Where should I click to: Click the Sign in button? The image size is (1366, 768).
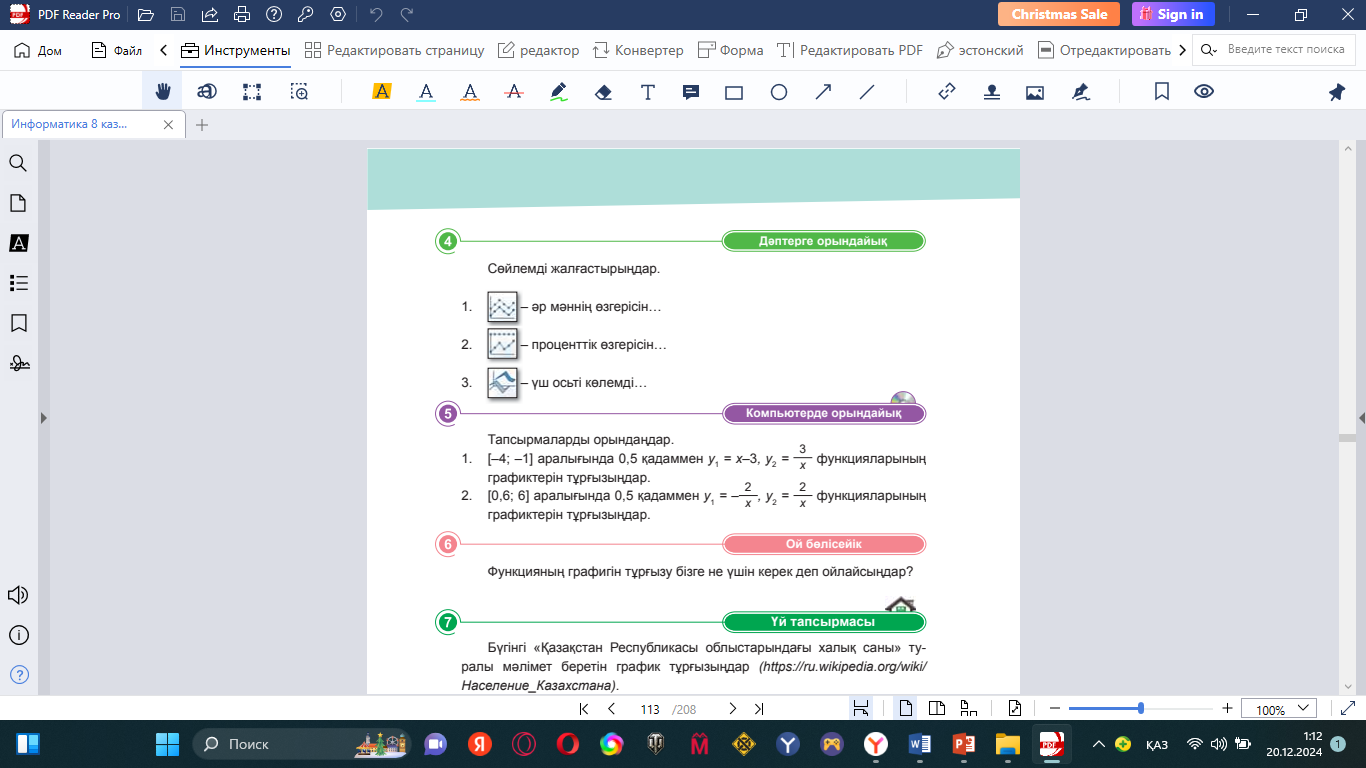[x=1173, y=14]
